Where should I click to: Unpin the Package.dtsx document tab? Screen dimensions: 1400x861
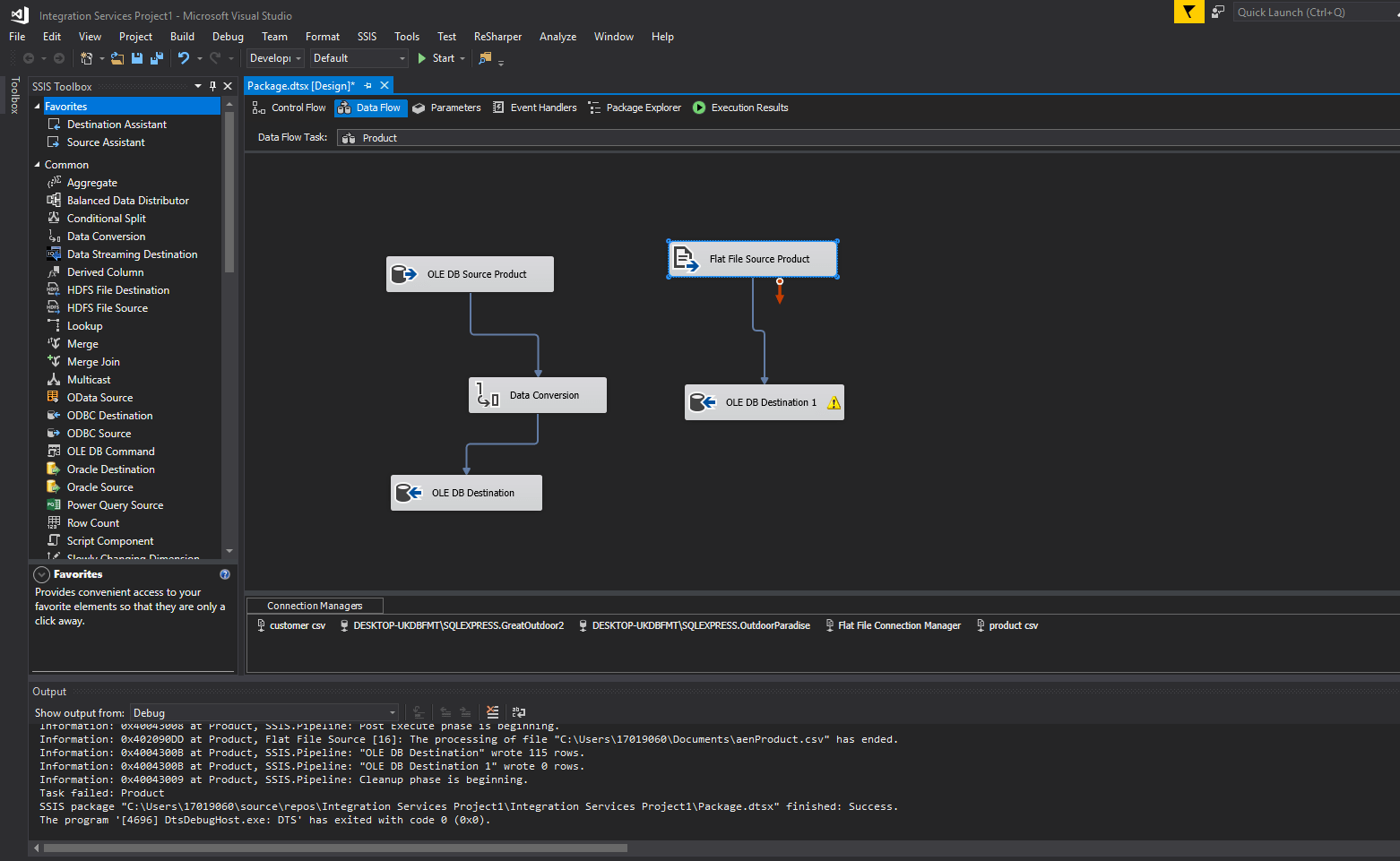(369, 85)
